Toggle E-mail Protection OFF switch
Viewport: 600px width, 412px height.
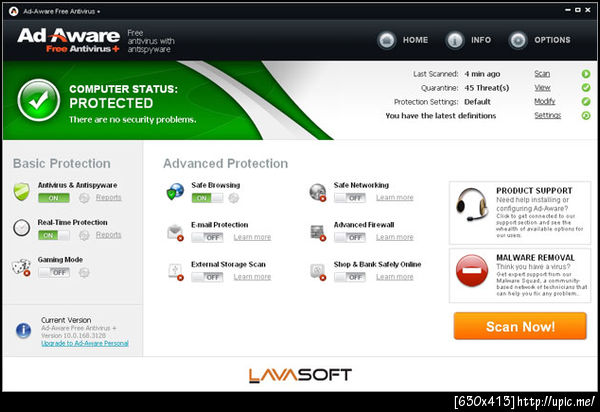tap(207, 237)
